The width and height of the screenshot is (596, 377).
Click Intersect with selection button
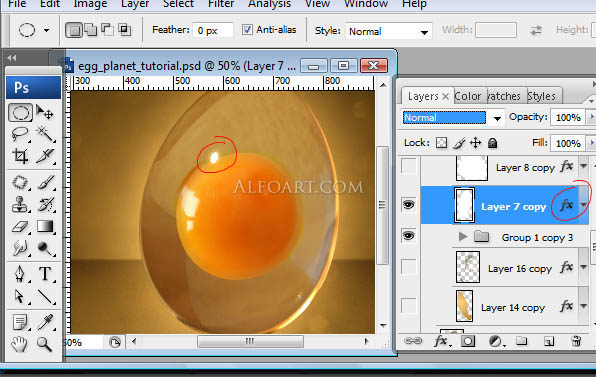click(x=124, y=30)
